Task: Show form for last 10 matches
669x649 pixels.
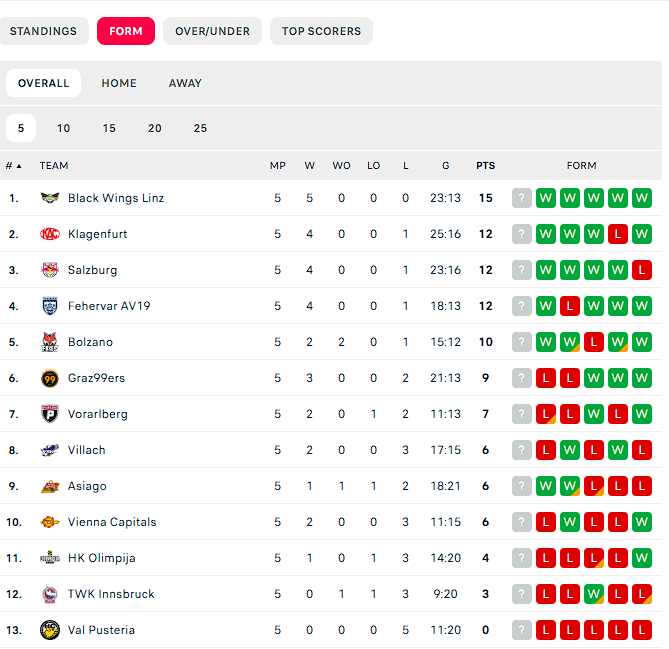Action: click(64, 128)
